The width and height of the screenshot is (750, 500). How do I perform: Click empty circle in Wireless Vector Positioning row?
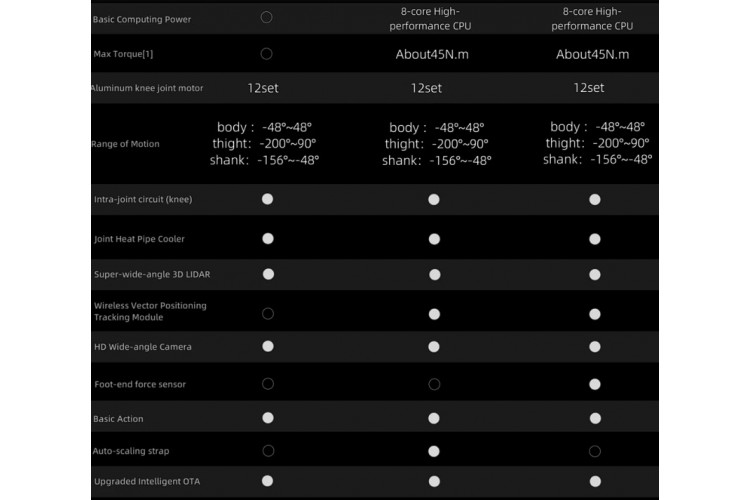coord(267,313)
